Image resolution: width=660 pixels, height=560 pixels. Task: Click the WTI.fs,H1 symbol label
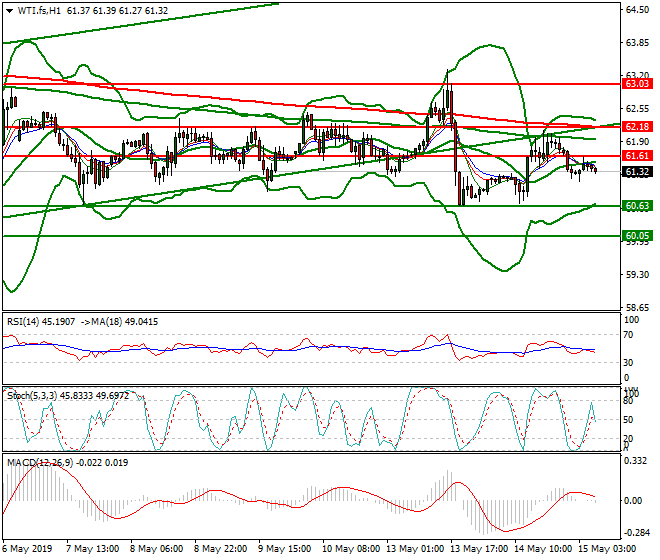pyautogui.click(x=40, y=11)
